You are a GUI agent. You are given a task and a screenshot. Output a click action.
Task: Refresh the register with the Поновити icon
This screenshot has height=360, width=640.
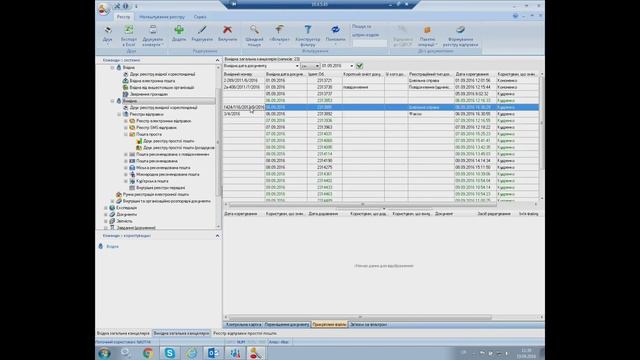[336, 30]
